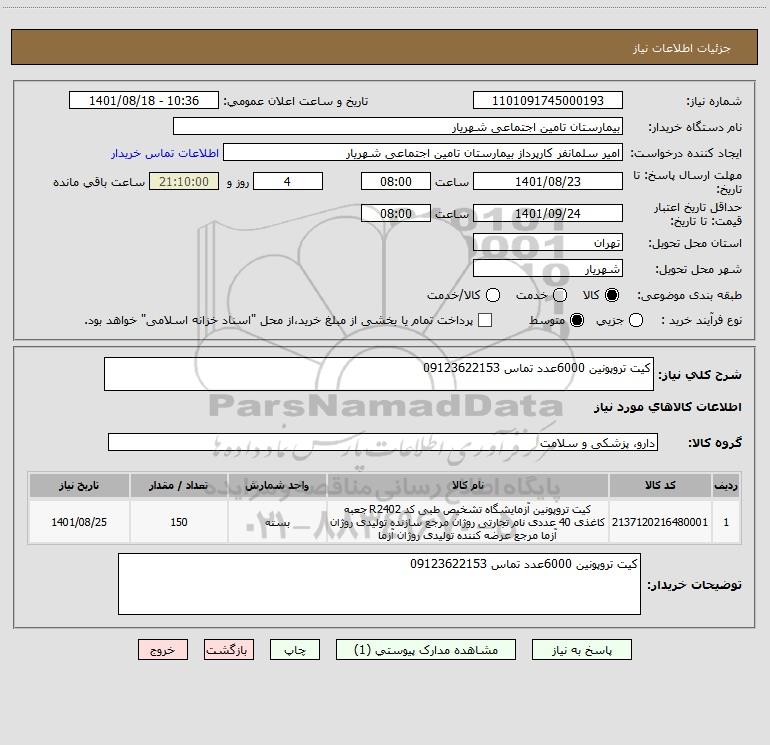Click the response deadline hour 08:00 field
The width and height of the screenshot is (770, 745).
click(396, 181)
